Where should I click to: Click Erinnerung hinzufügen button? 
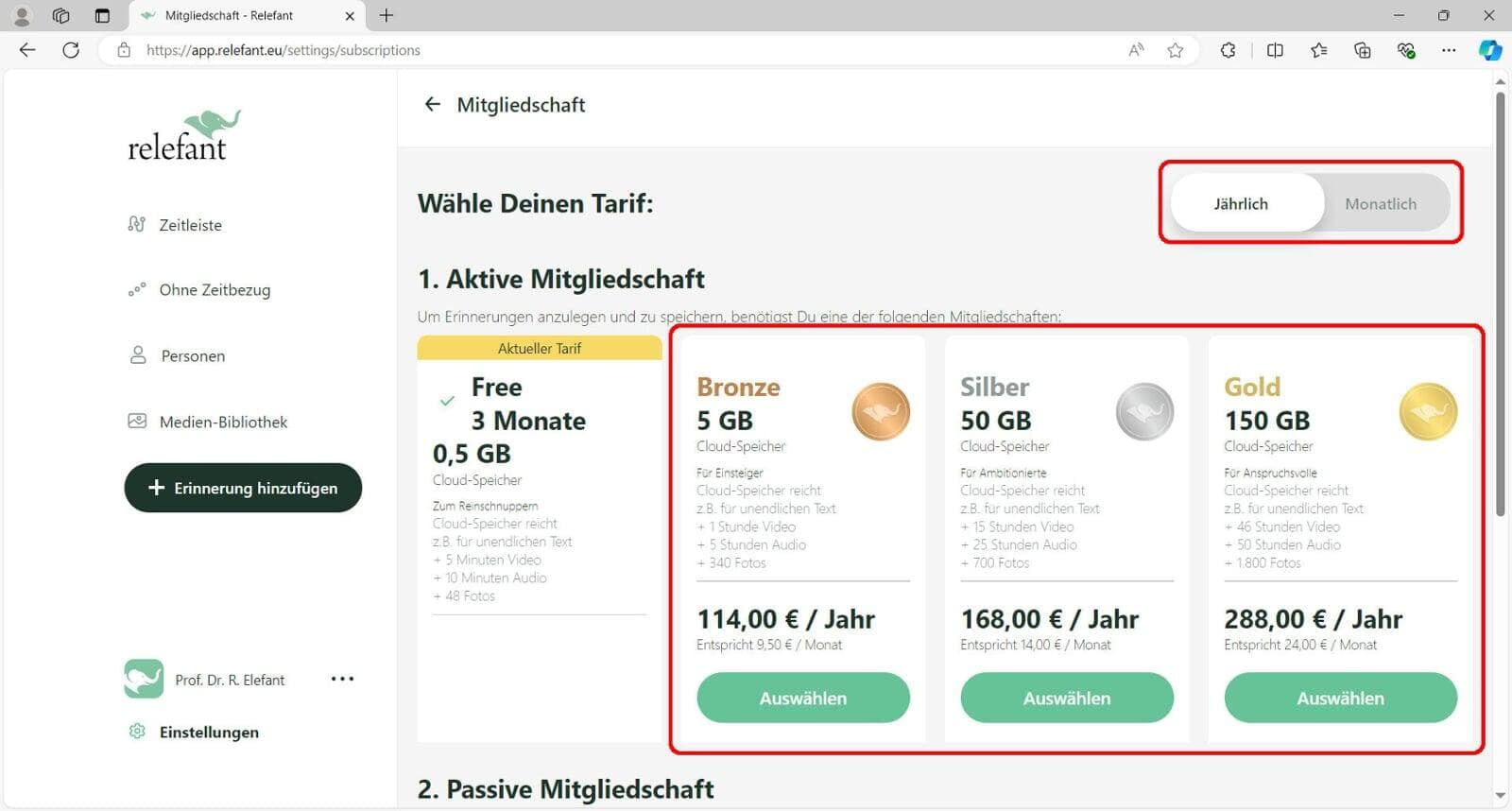tap(243, 488)
